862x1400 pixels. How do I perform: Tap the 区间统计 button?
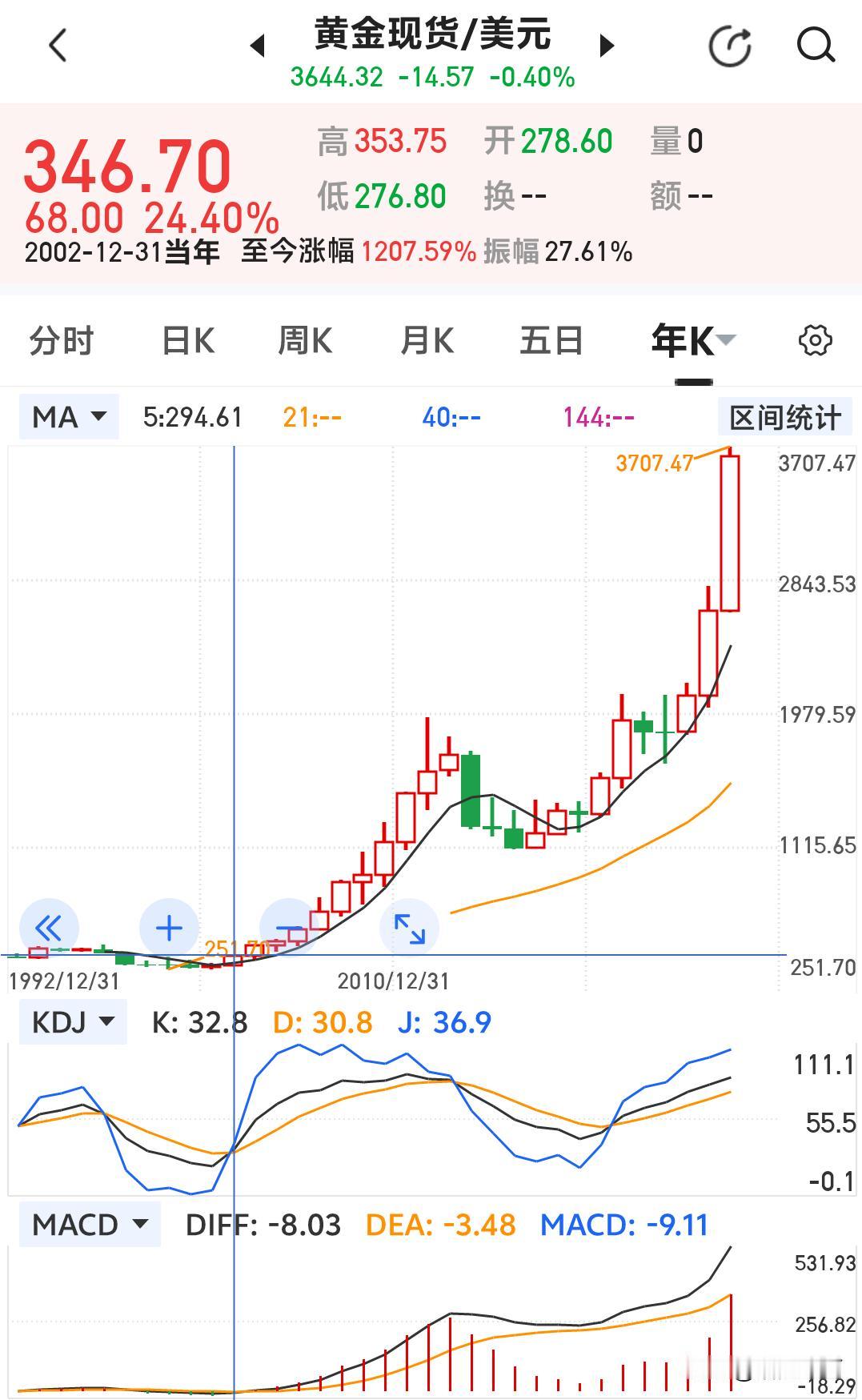click(784, 417)
